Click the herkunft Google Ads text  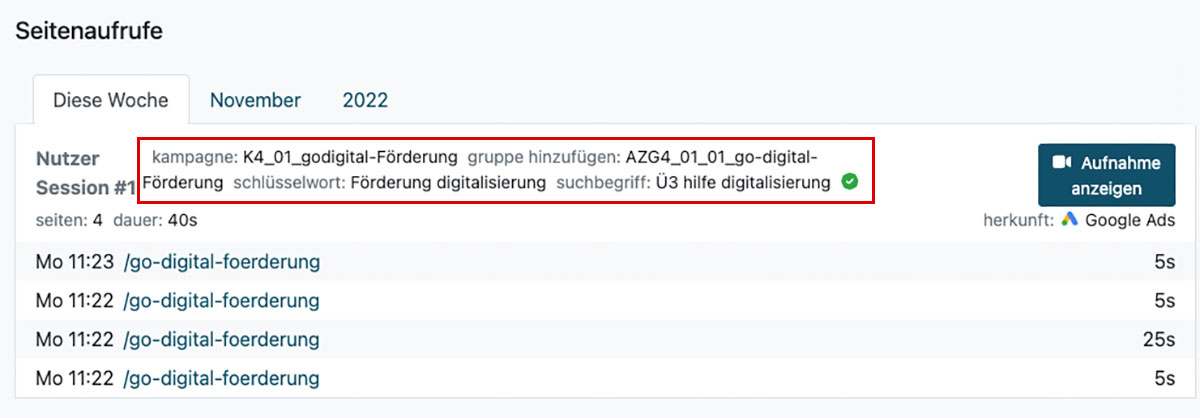click(x=1130, y=220)
